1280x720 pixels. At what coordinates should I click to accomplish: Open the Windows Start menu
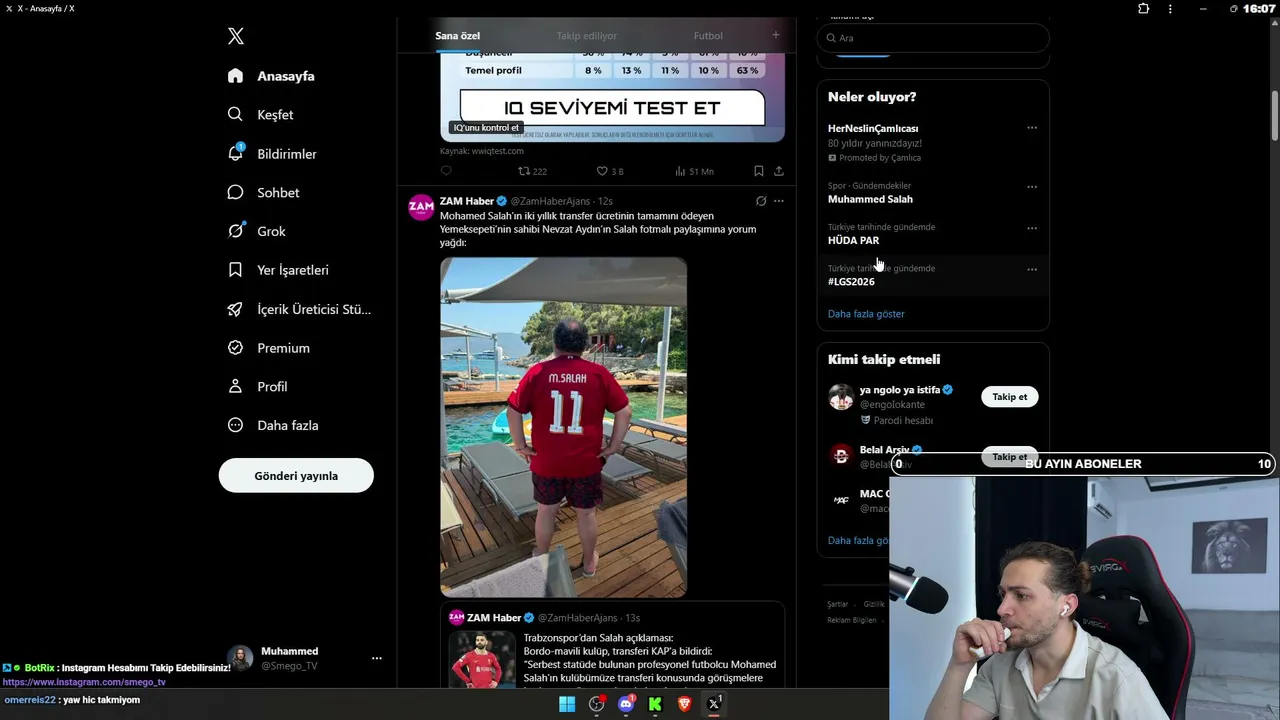click(567, 704)
